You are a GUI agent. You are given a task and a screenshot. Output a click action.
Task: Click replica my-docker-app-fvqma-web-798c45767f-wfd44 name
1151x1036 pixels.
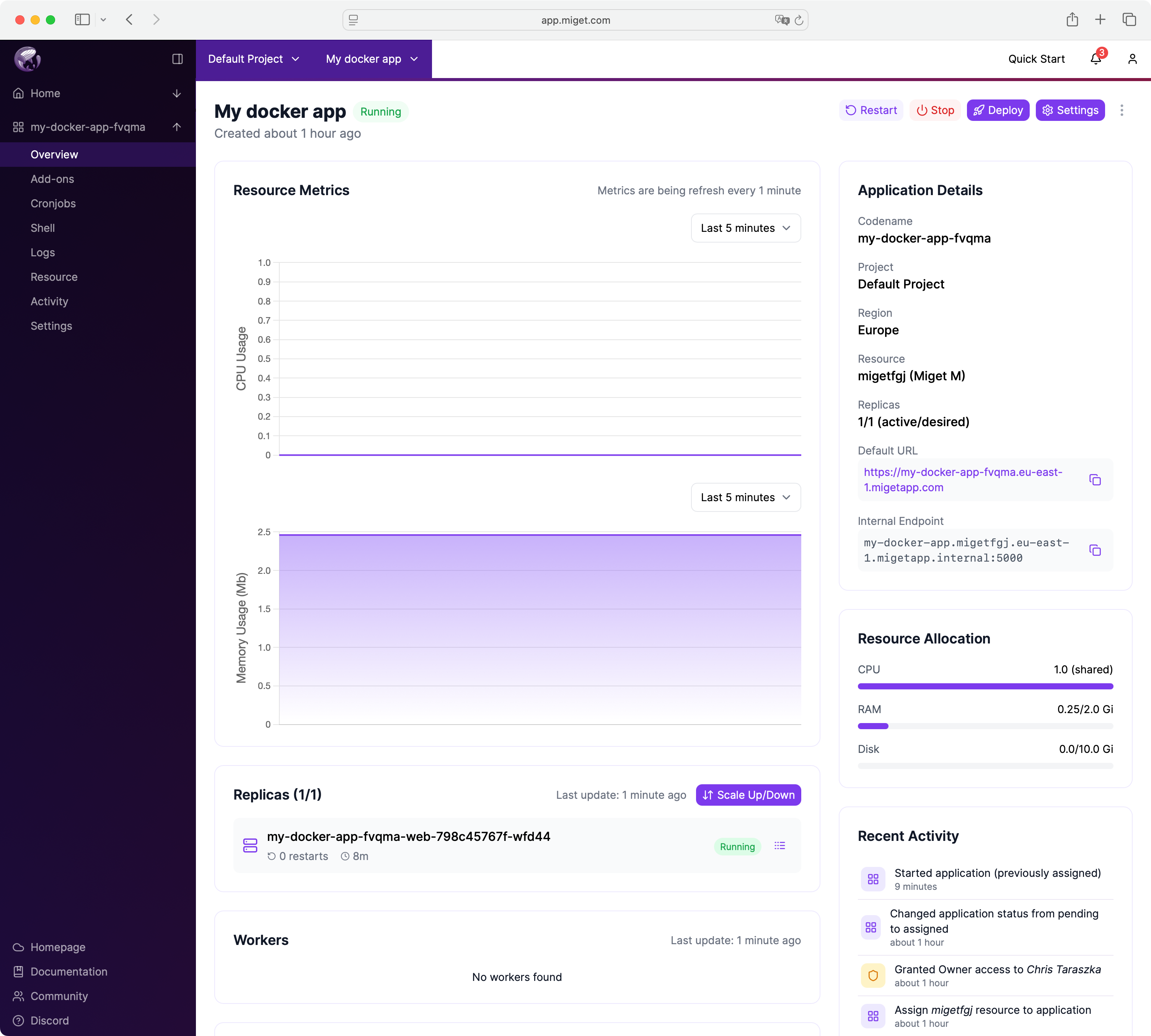(409, 837)
